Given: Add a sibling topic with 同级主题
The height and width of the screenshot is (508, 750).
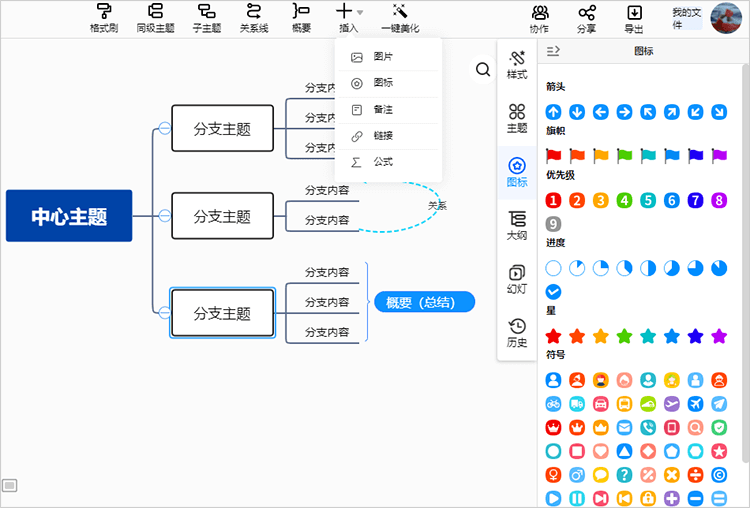Looking at the screenshot, I should pos(155,18).
